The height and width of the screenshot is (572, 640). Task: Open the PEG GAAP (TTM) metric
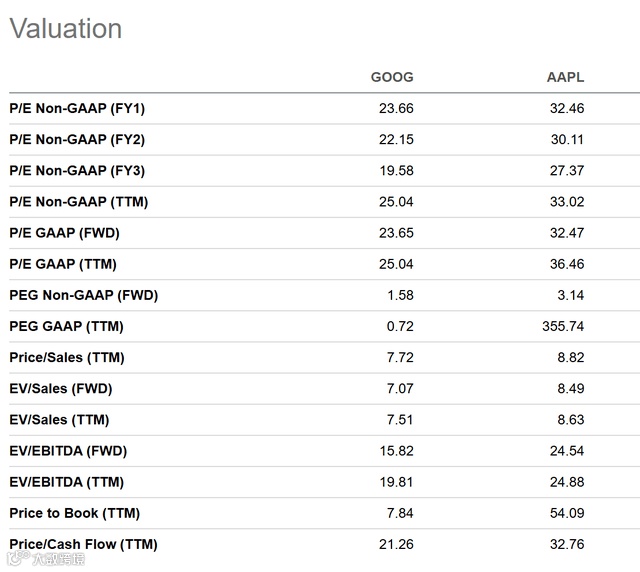67,326
